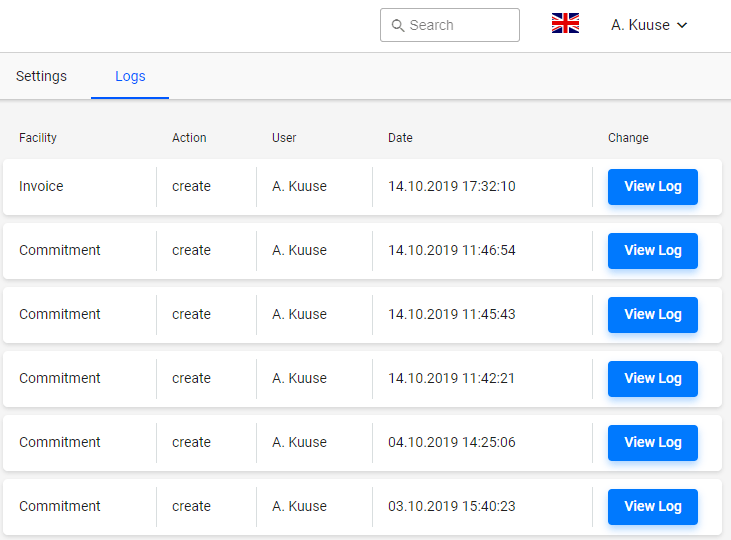Click date 14.10.2019 11:46:54
This screenshot has width=731, height=540.
pos(452,250)
